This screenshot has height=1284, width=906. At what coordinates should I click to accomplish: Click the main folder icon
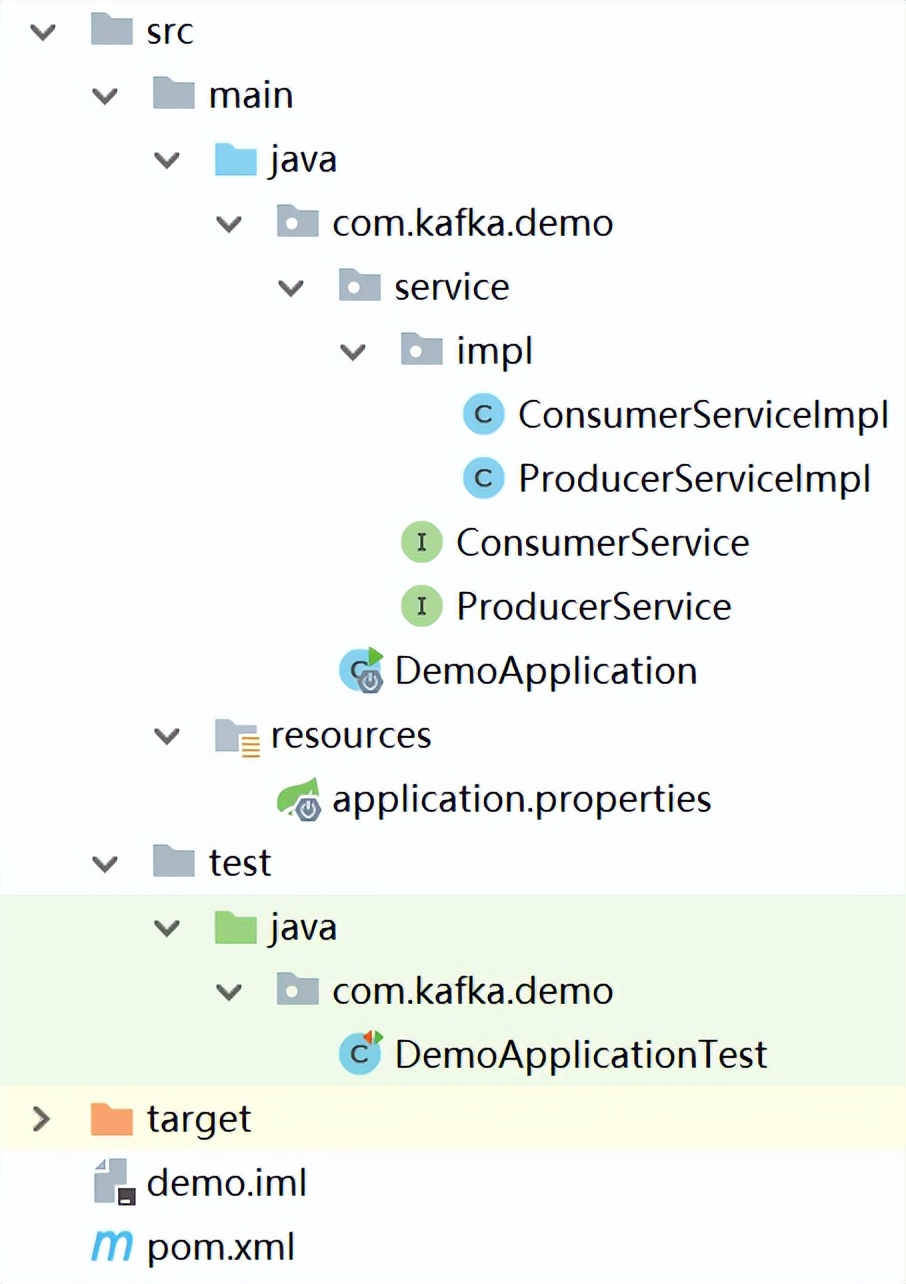point(174,94)
